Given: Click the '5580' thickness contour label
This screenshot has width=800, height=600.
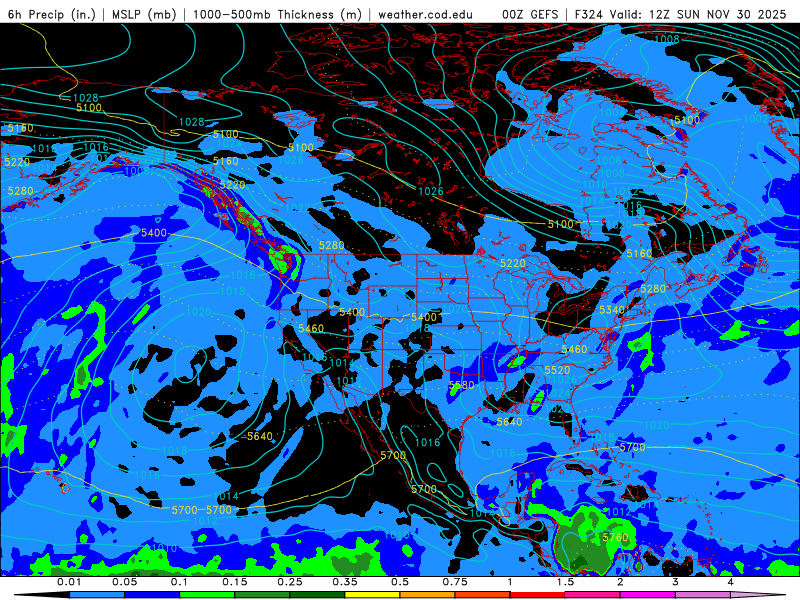Looking at the screenshot, I should 461,385.
